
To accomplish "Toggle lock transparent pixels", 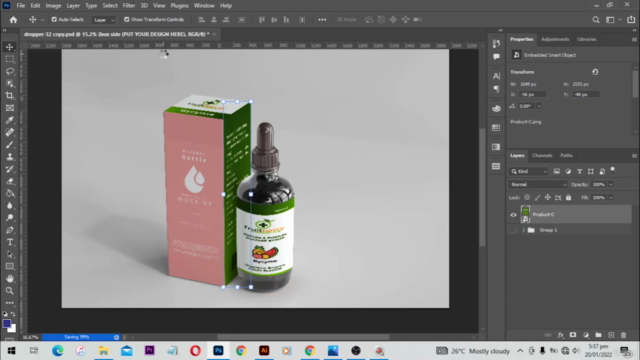I will click(527, 198).
